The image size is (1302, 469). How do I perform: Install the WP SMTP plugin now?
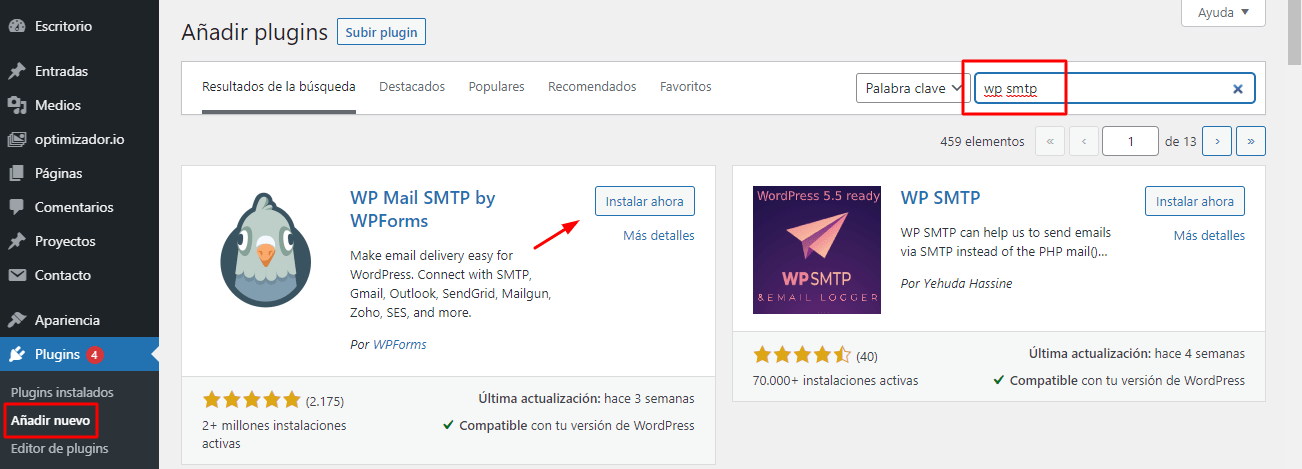[1195, 201]
